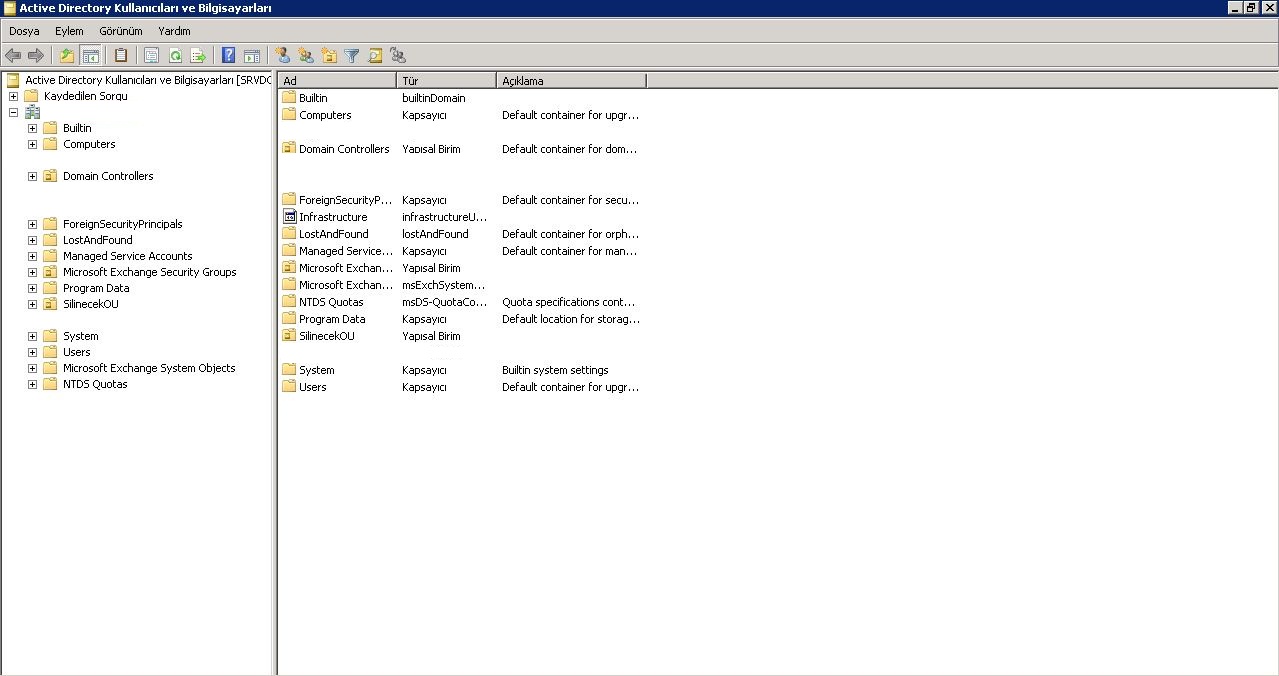Toggle the Show/Hide Console Tree icon

coord(90,56)
